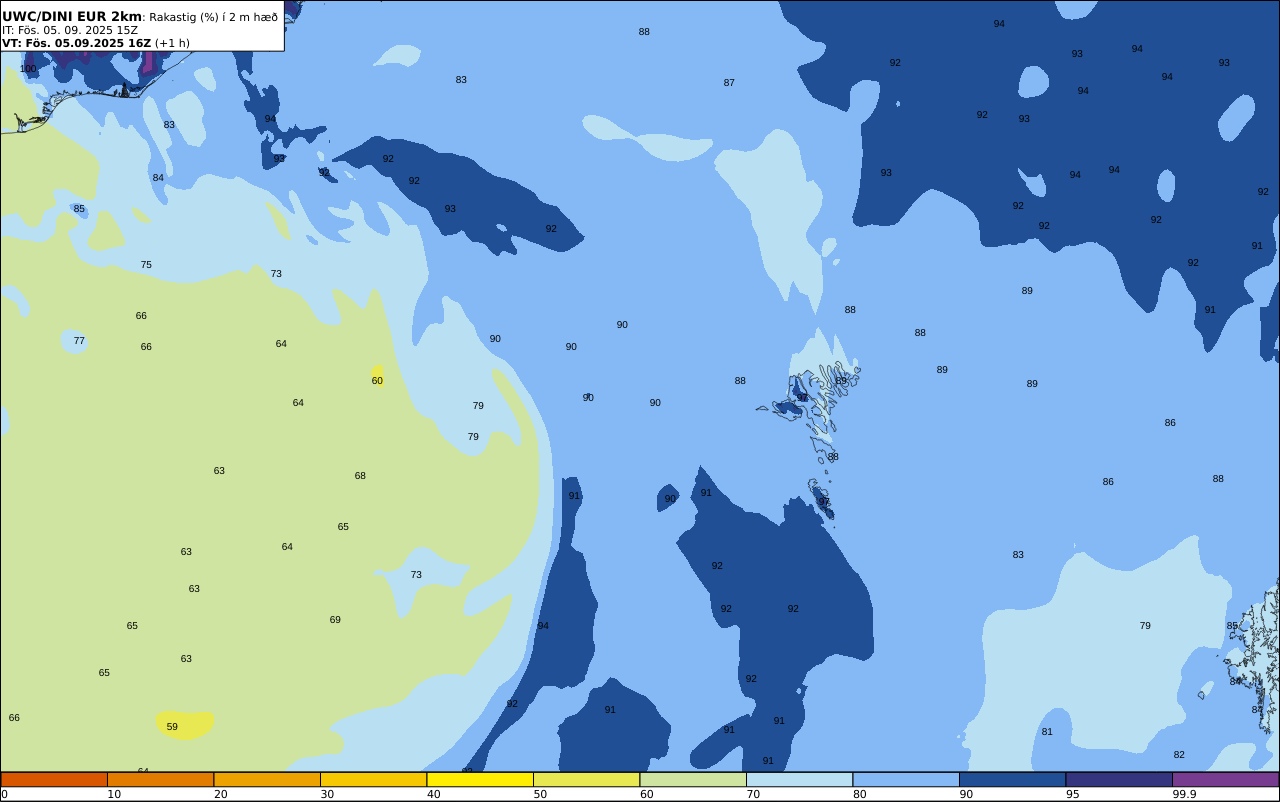Image resolution: width=1280 pixels, height=802 pixels.
Task: Click the bright yellow 40–50 legend swatch
Action: 480,779
